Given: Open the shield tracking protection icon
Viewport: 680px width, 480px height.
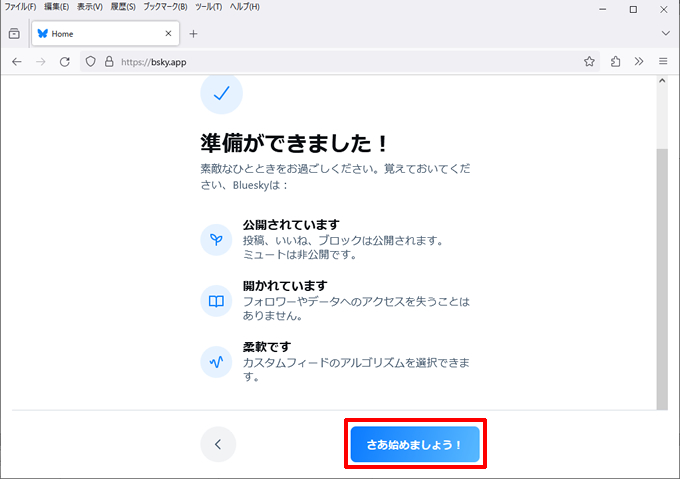Looking at the screenshot, I should pyautogui.click(x=90, y=62).
